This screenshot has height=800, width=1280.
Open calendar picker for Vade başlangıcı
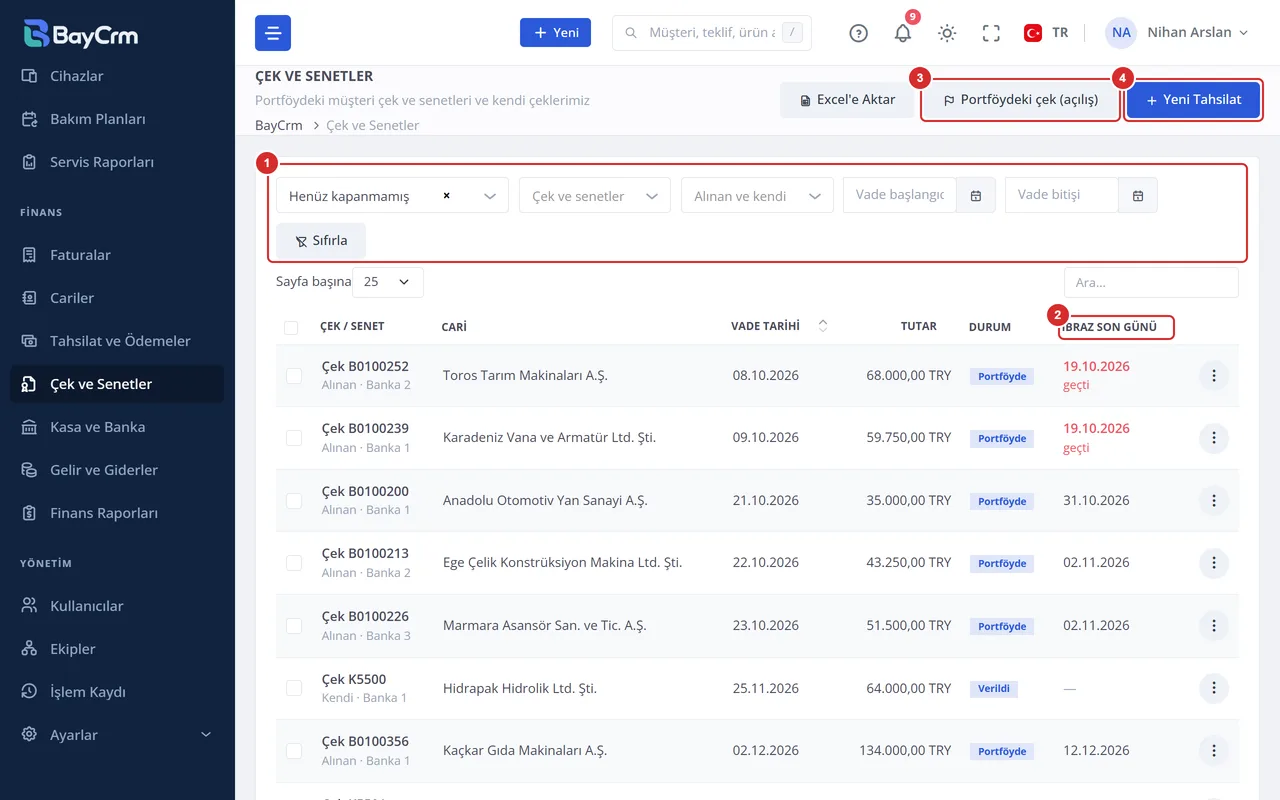tap(976, 196)
